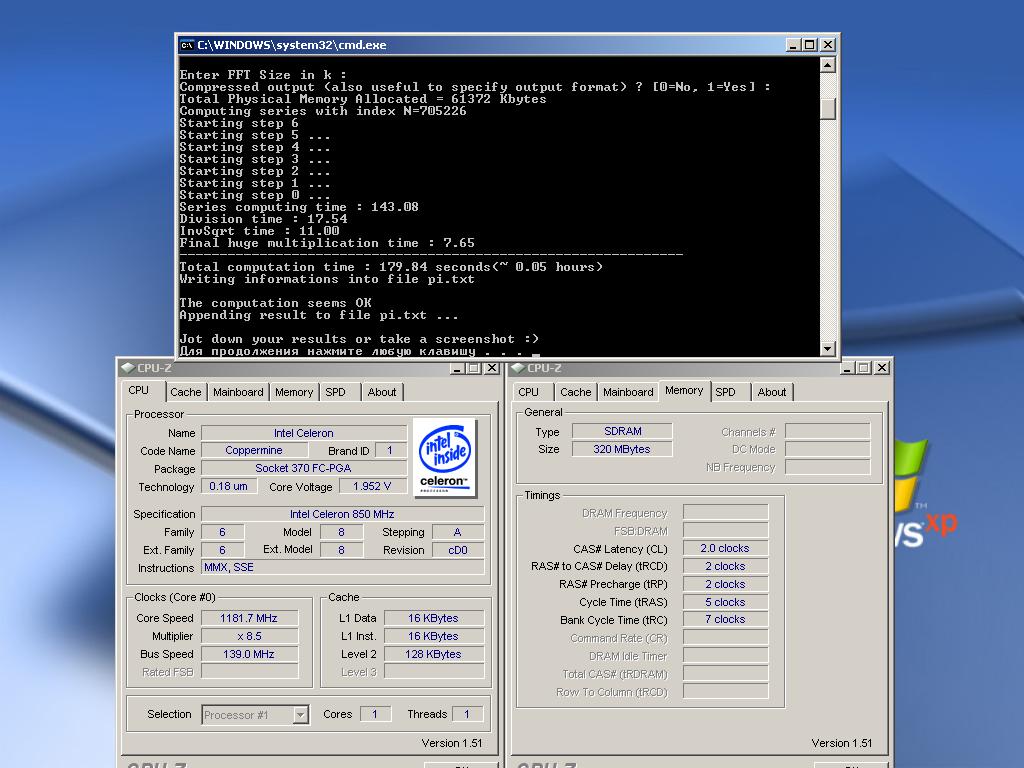Minimize the right CPU-Z window
The width and height of the screenshot is (1024, 768).
click(847, 368)
